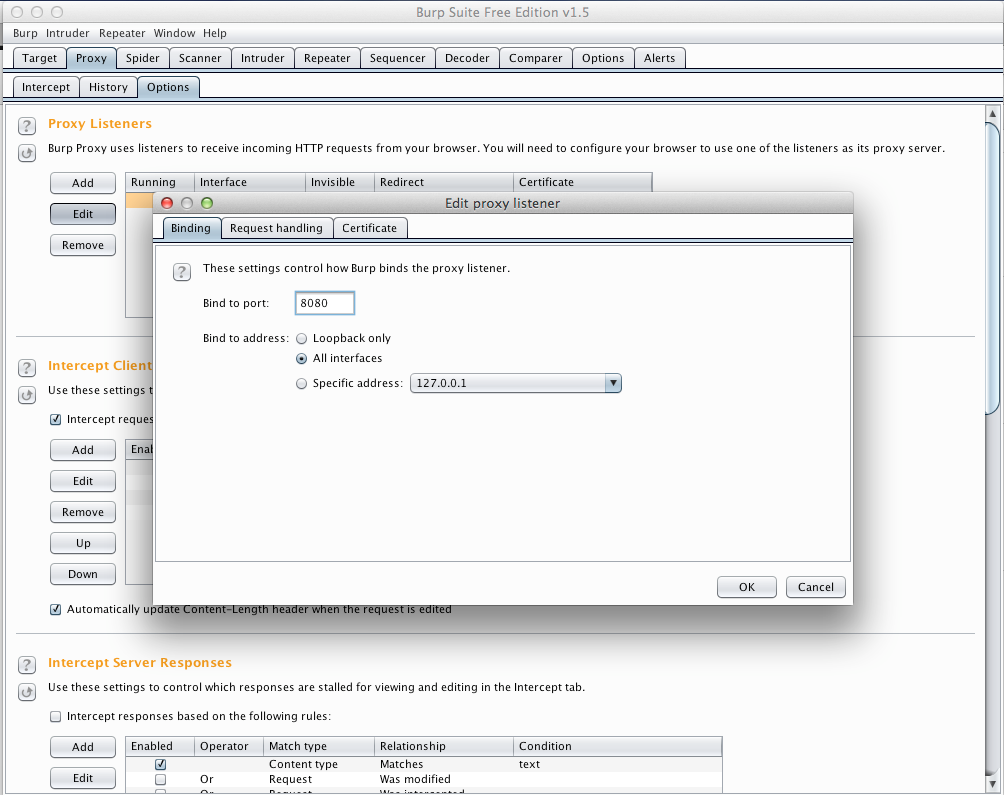Click help icon beside Intercept Server Responses
The width and height of the screenshot is (1004, 795).
[x=27, y=664]
